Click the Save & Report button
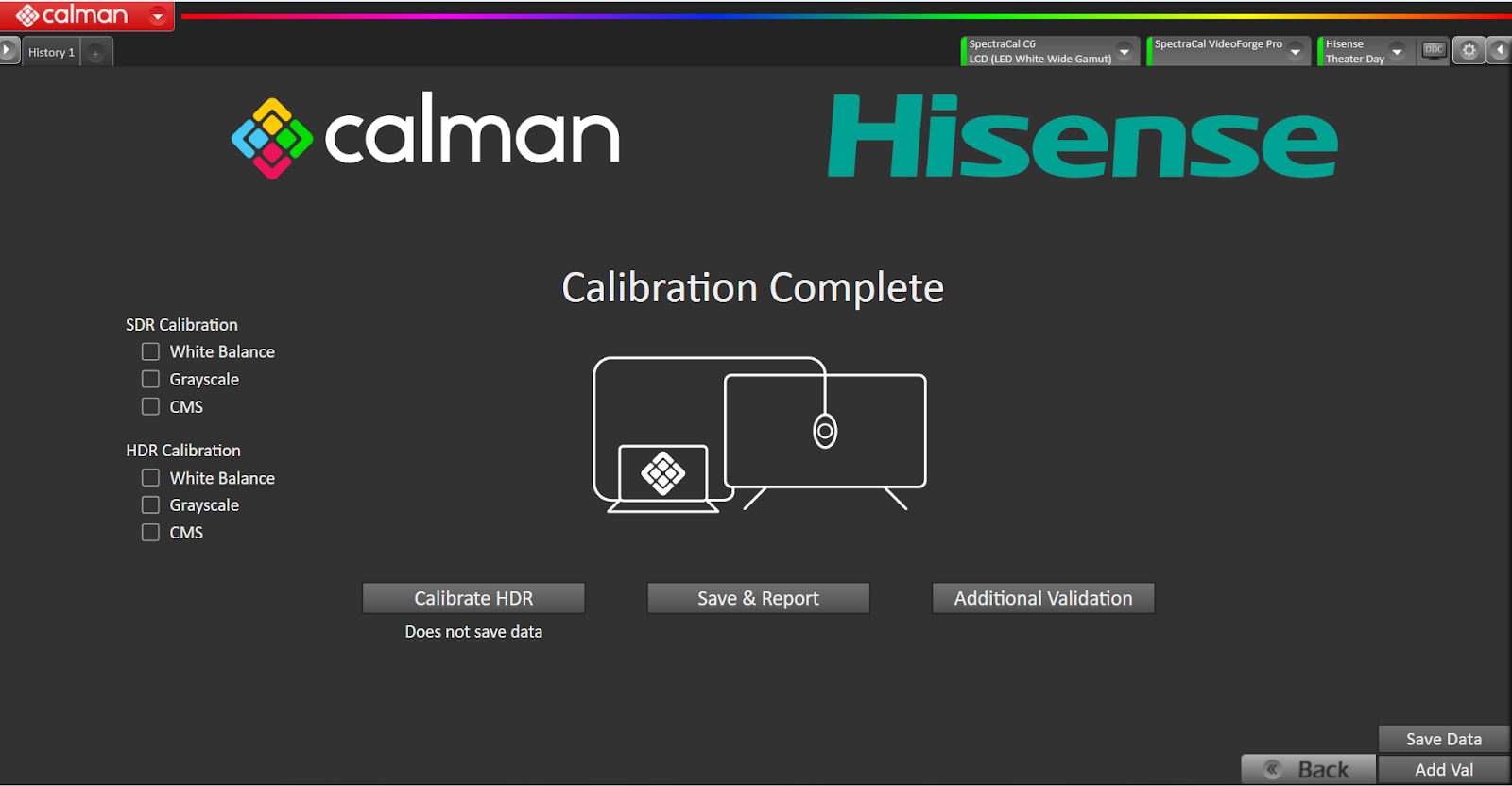The height and width of the screenshot is (786, 1512). point(758,598)
